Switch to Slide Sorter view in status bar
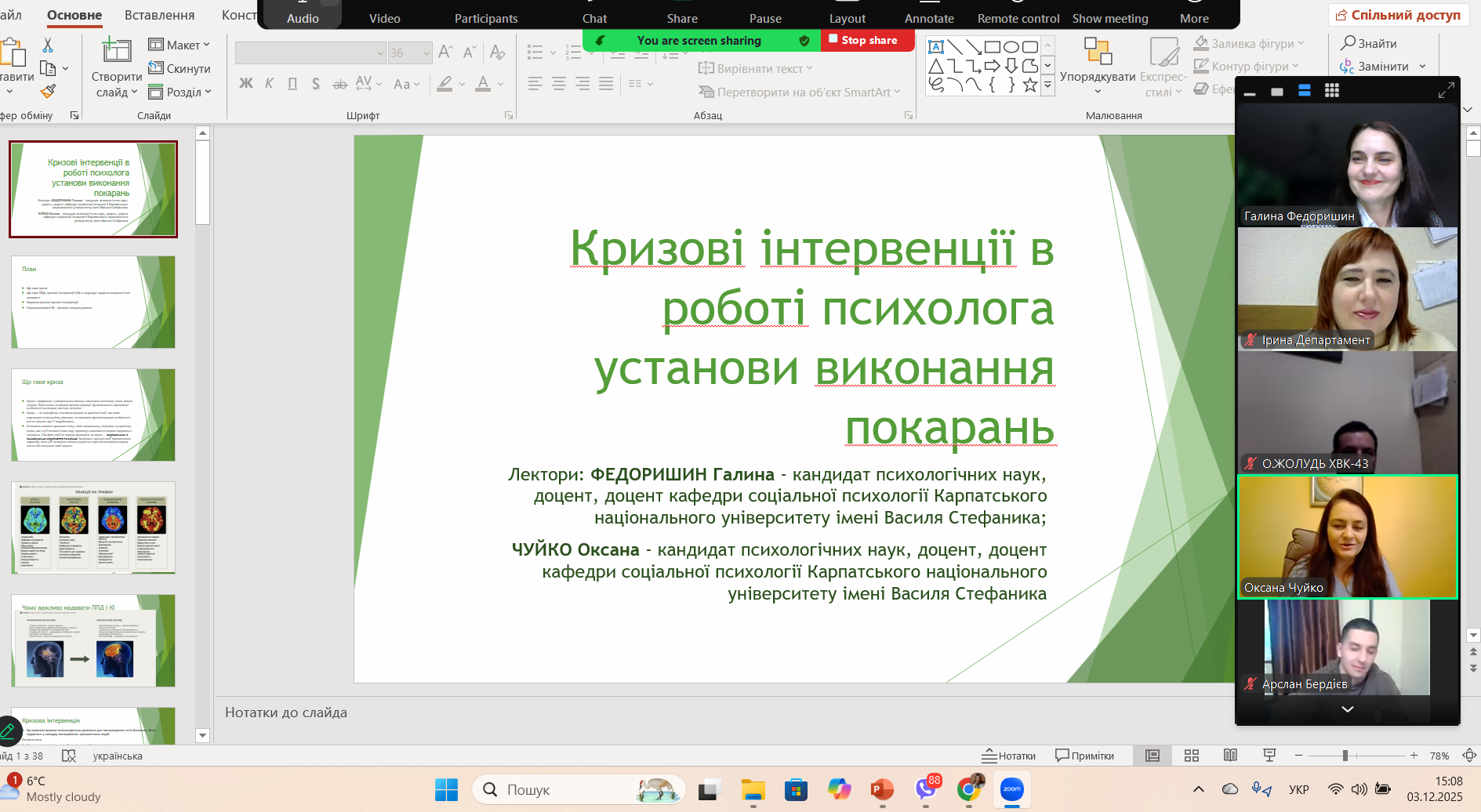 click(x=1191, y=756)
